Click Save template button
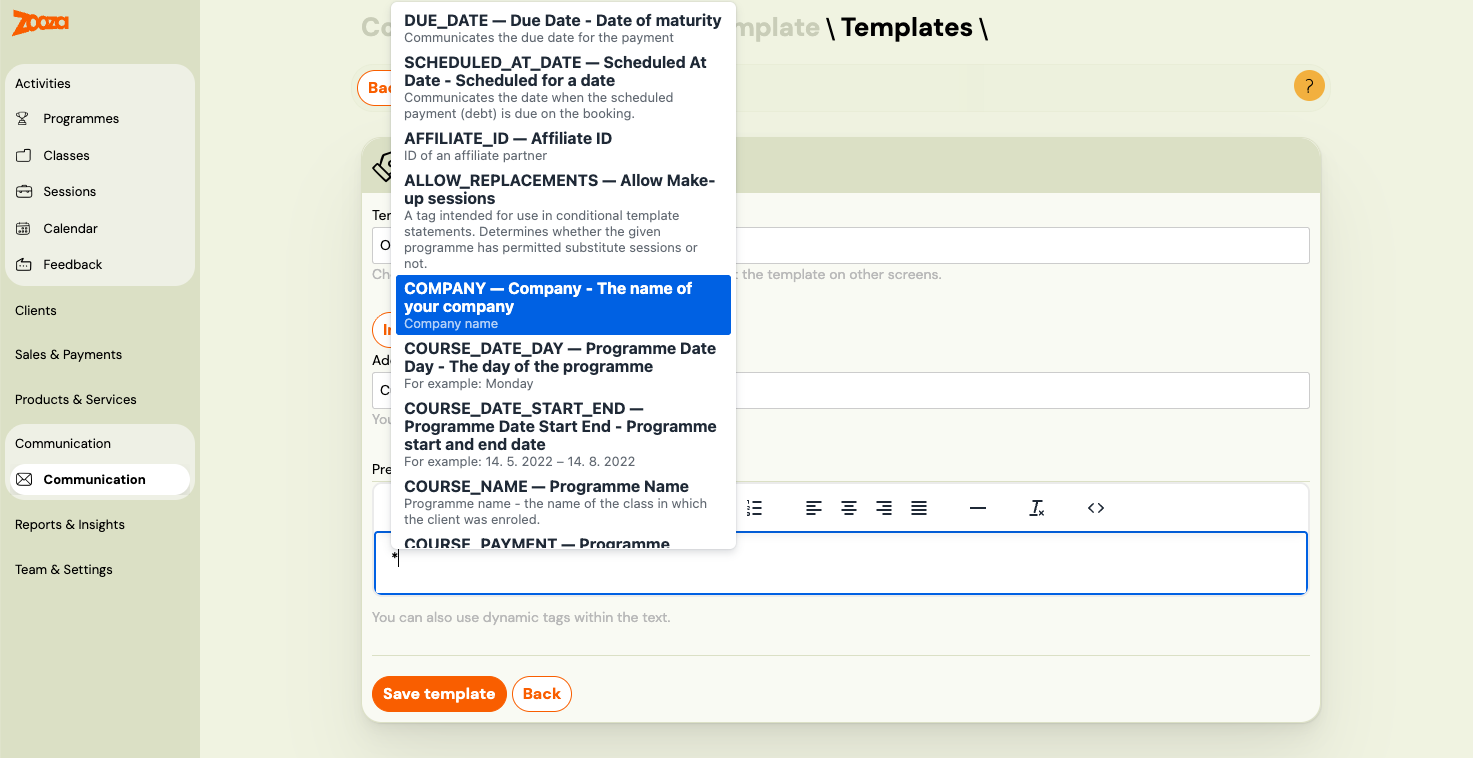 coord(439,694)
